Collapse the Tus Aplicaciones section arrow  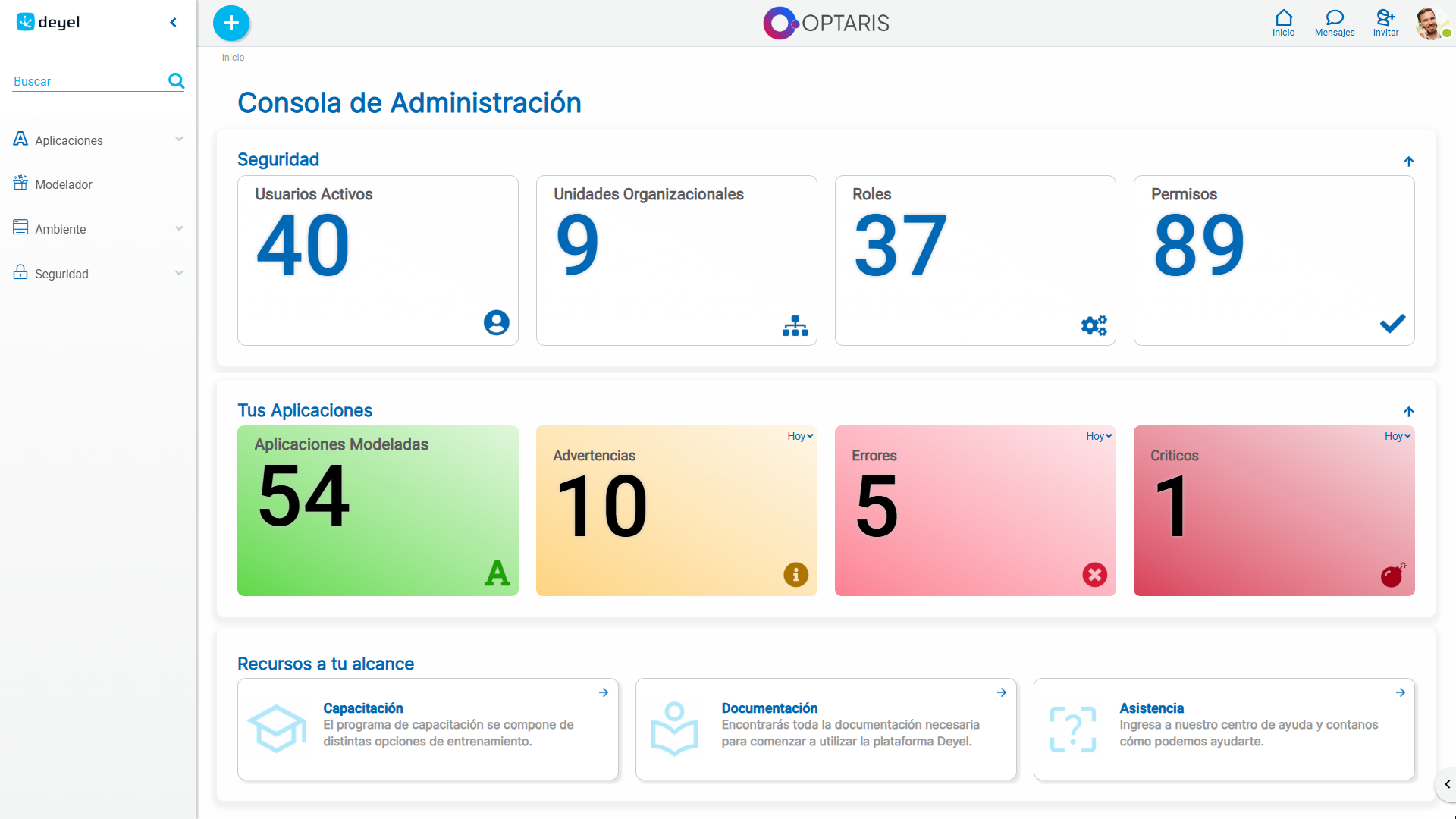[x=1408, y=412]
